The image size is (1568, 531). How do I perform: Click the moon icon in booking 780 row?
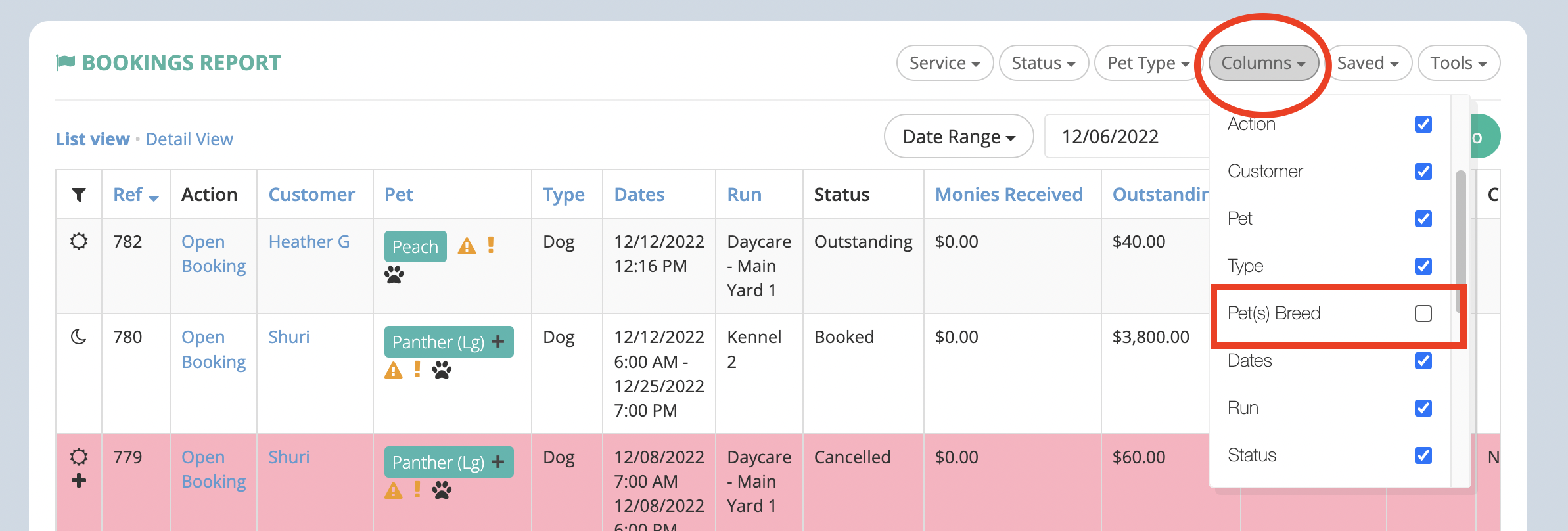(x=79, y=337)
